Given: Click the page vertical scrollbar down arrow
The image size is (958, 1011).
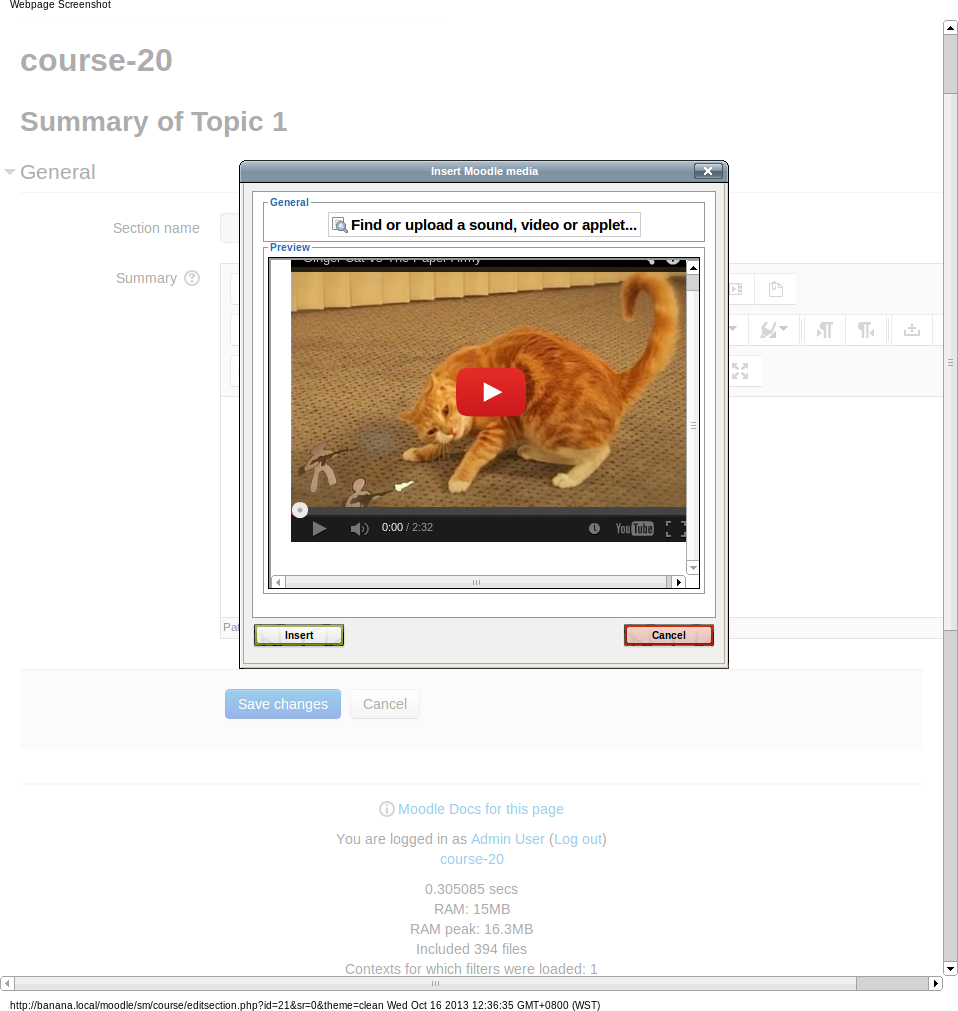Looking at the screenshot, I should (950, 968).
